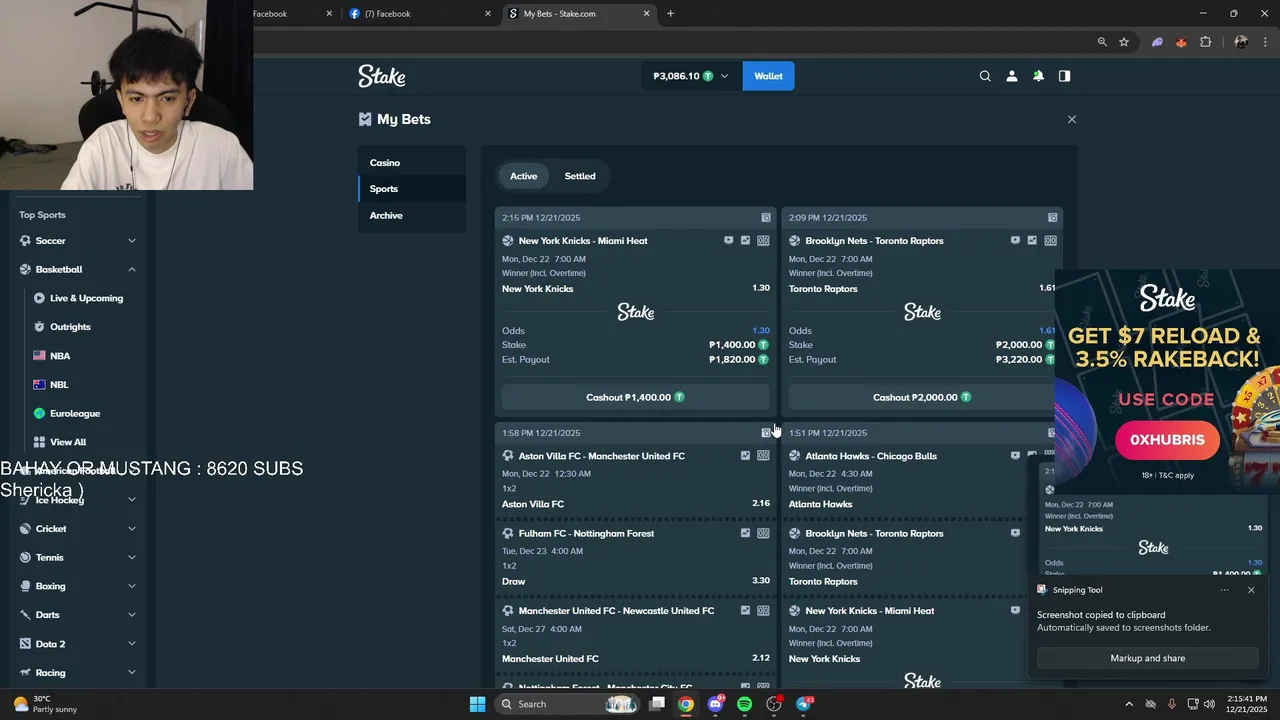Expand the Soccer sports section
The width and height of the screenshot is (1280, 720).
pyautogui.click(x=132, y=241)
